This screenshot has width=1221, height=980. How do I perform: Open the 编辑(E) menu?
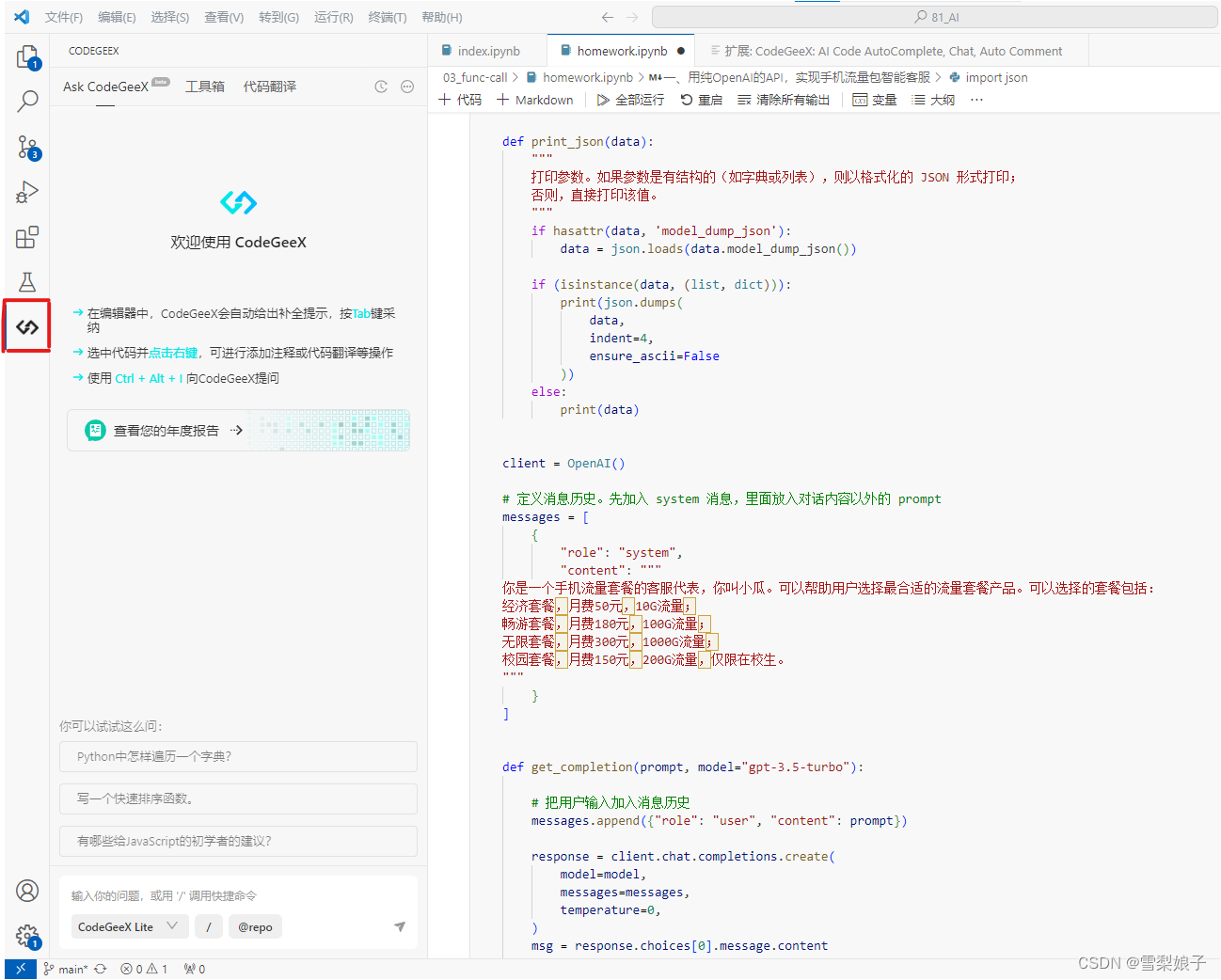click(x=117, y=17)
